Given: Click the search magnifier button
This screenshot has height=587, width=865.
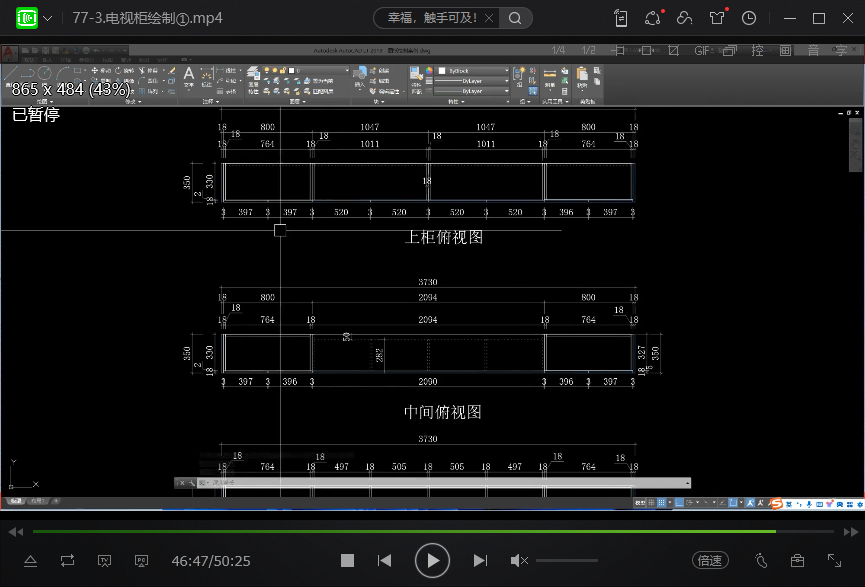Looking at the screenshot, I should 515,18.
